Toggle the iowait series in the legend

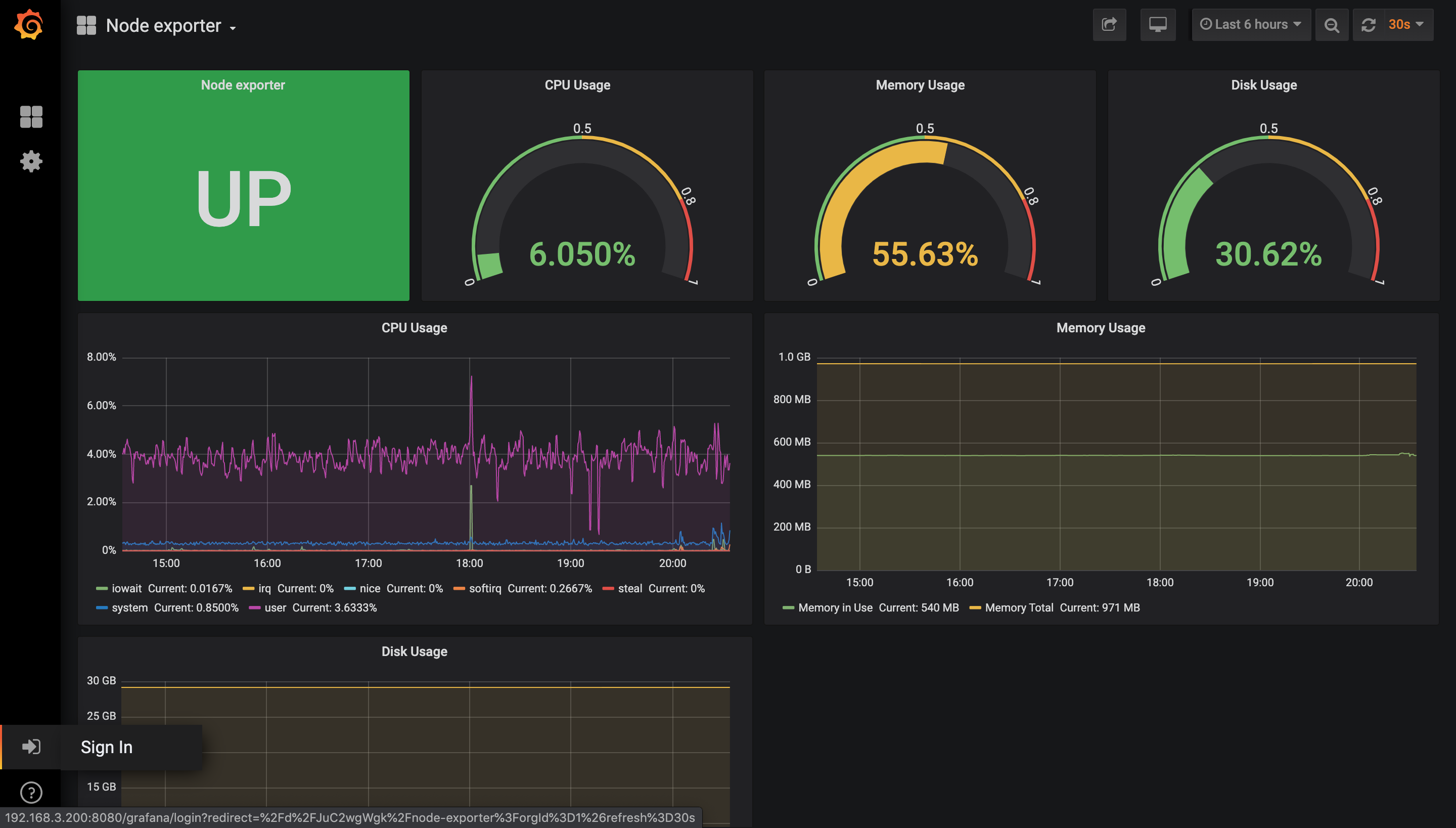point(126,589)
